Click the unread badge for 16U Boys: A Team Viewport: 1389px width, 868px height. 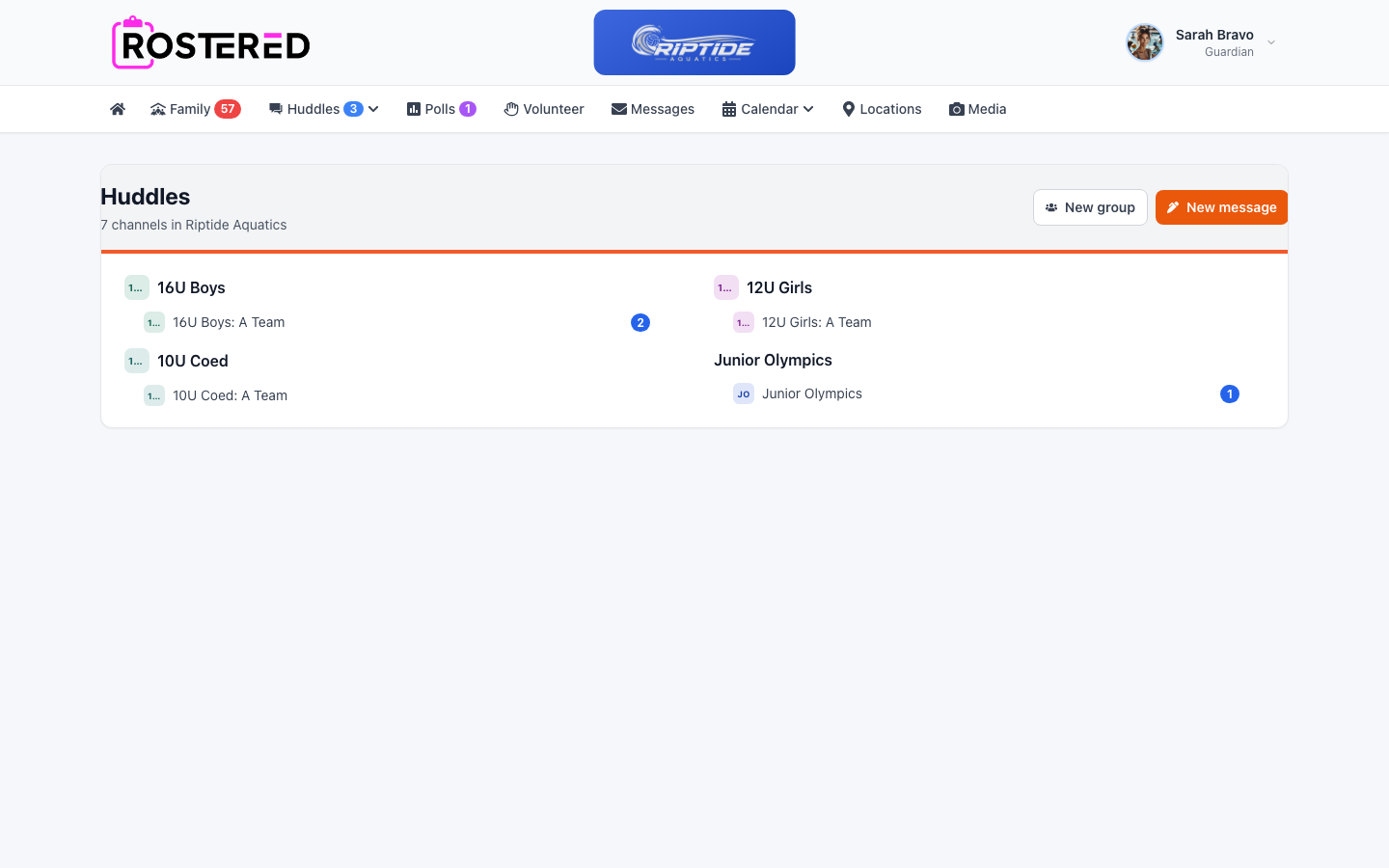pyautogui.click(x=640, y=322)
